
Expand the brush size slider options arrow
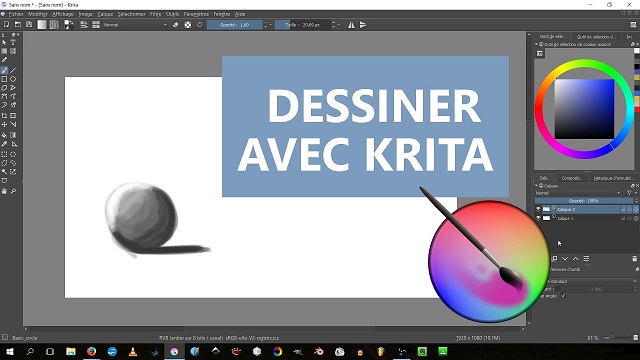coord(338,25)
